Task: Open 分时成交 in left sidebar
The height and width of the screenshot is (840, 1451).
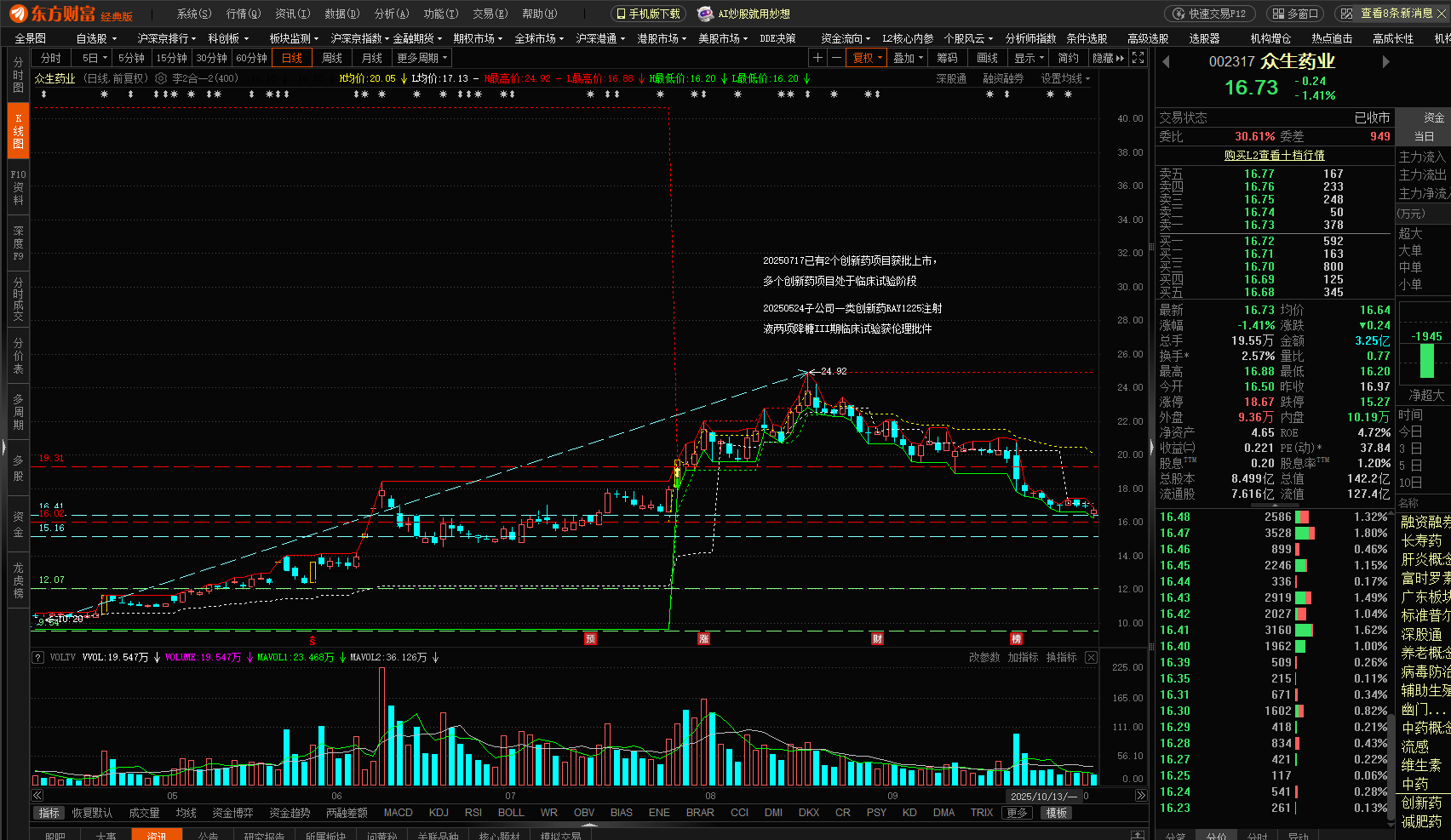Action: [18, 299]
